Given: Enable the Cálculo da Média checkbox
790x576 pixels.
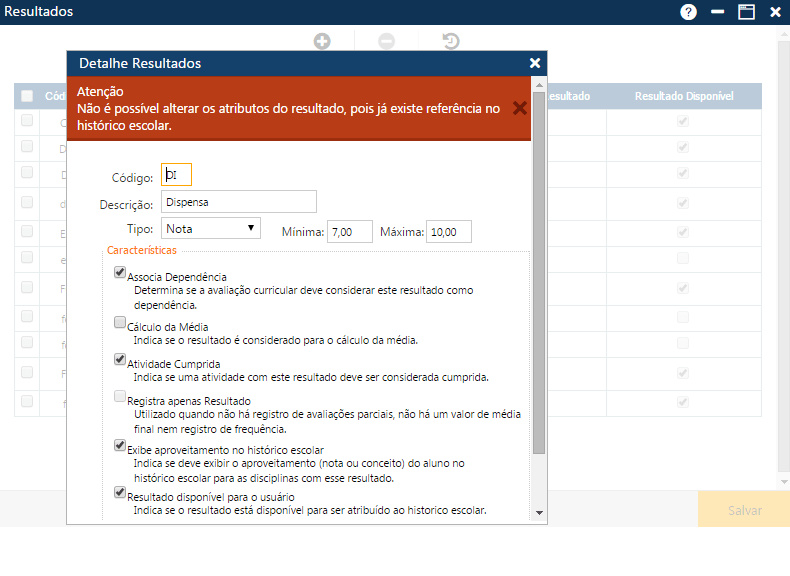Looking at the screenshot, I should coord(120,323).
